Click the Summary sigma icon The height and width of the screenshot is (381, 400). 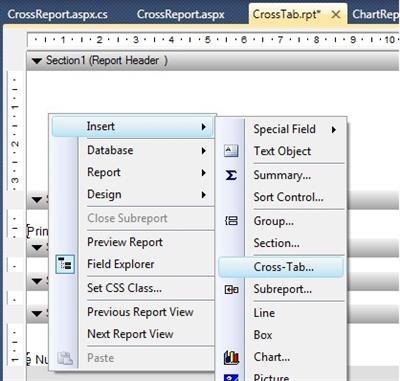(231, 175)
